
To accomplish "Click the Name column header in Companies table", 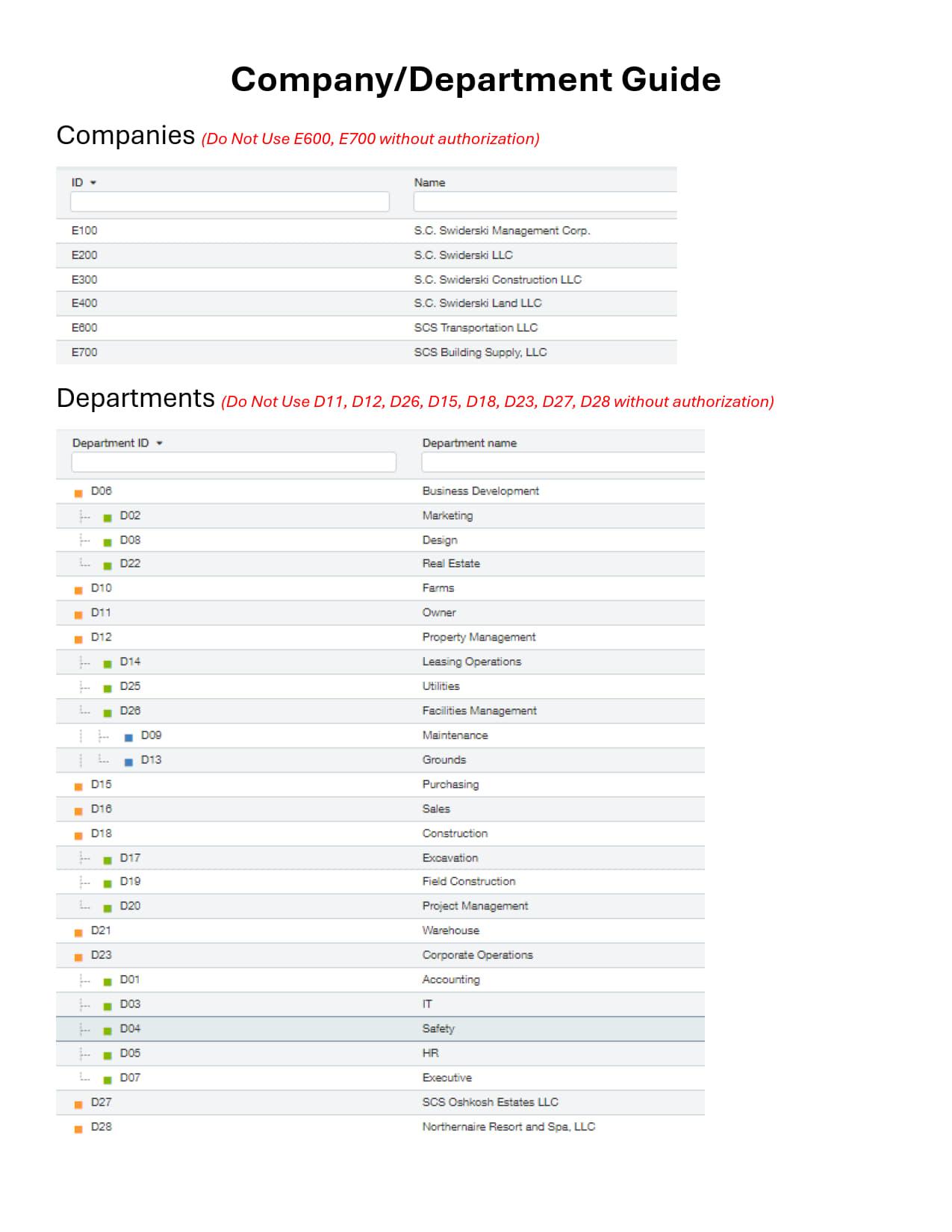I will pos(431,182).
